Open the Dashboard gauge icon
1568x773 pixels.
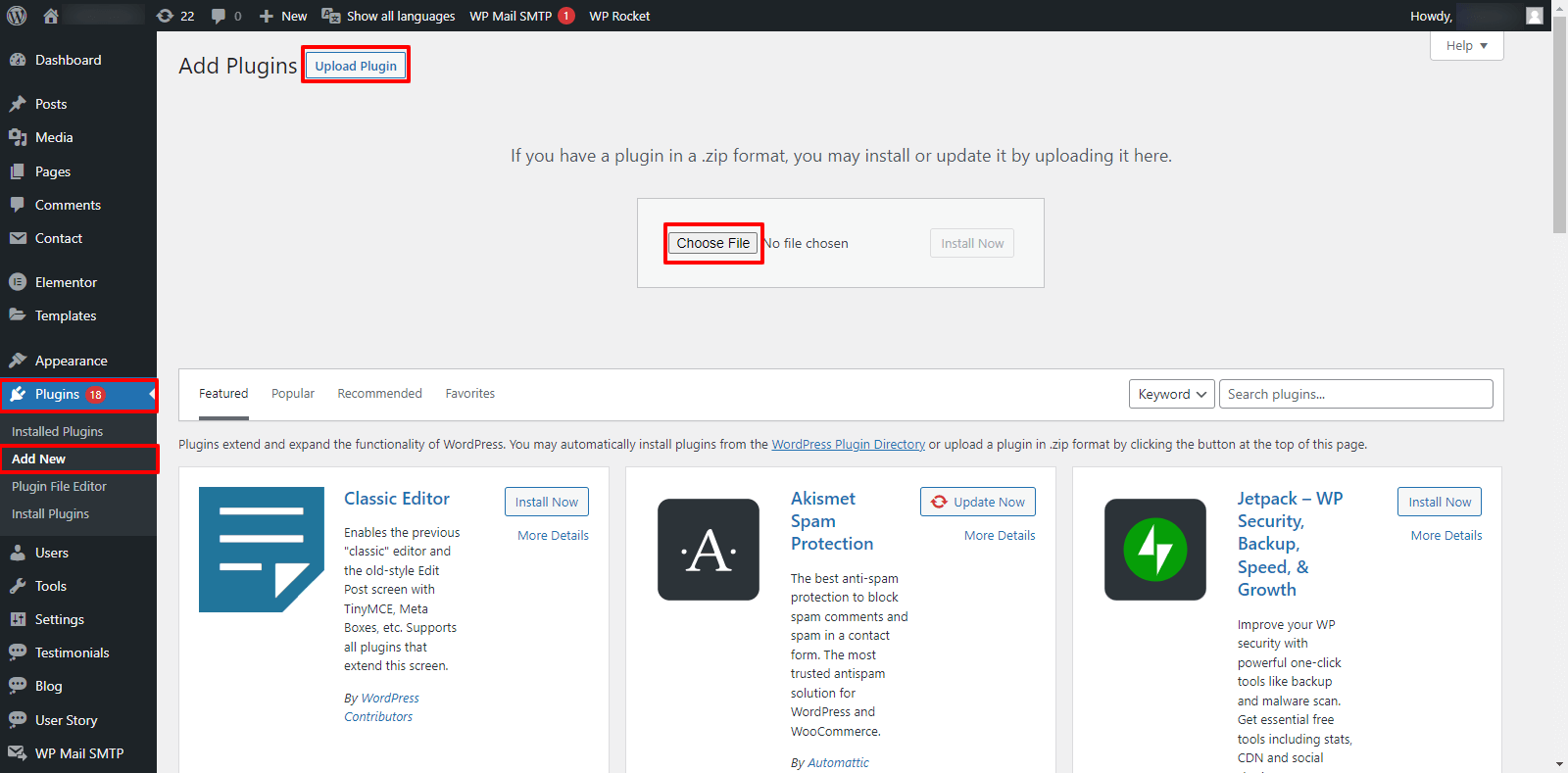[x=18, y=60]
